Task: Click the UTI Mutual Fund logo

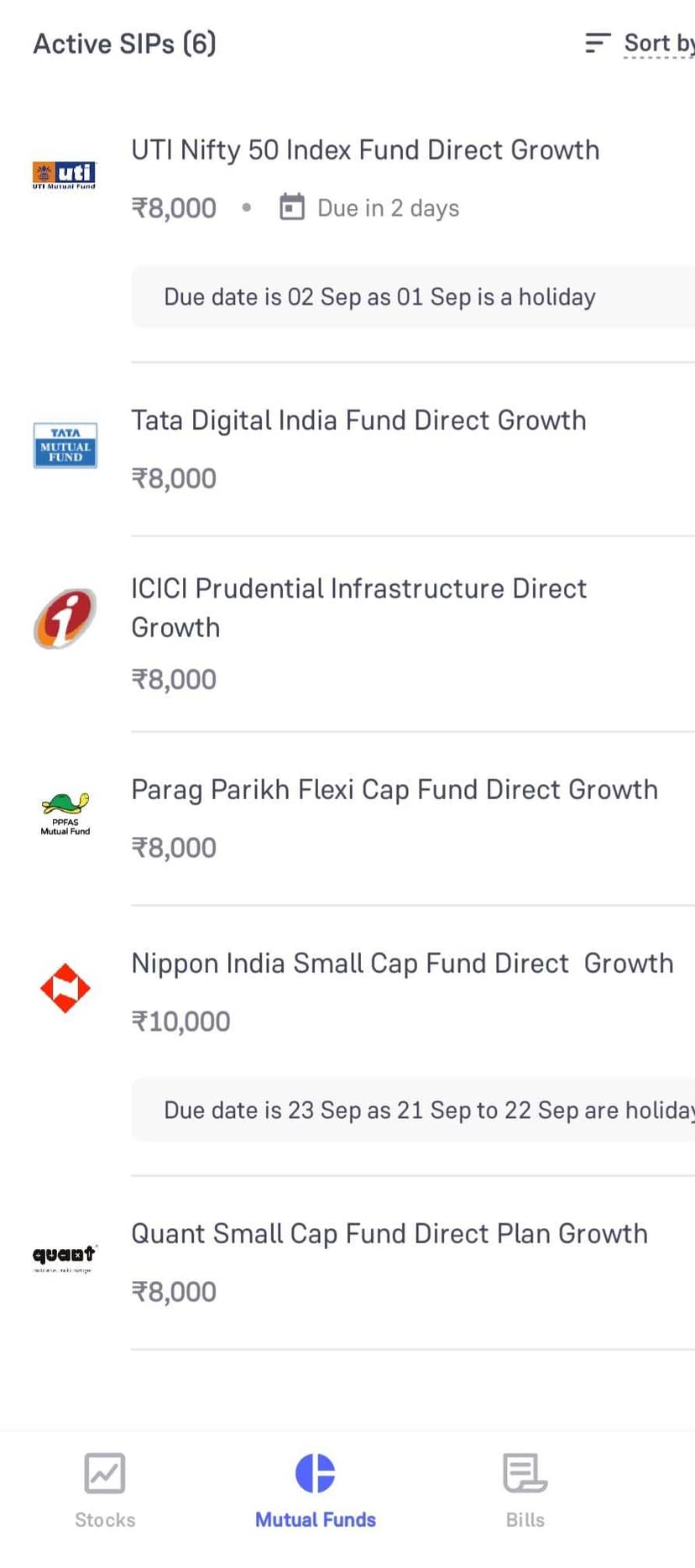Action: (65, 175)
